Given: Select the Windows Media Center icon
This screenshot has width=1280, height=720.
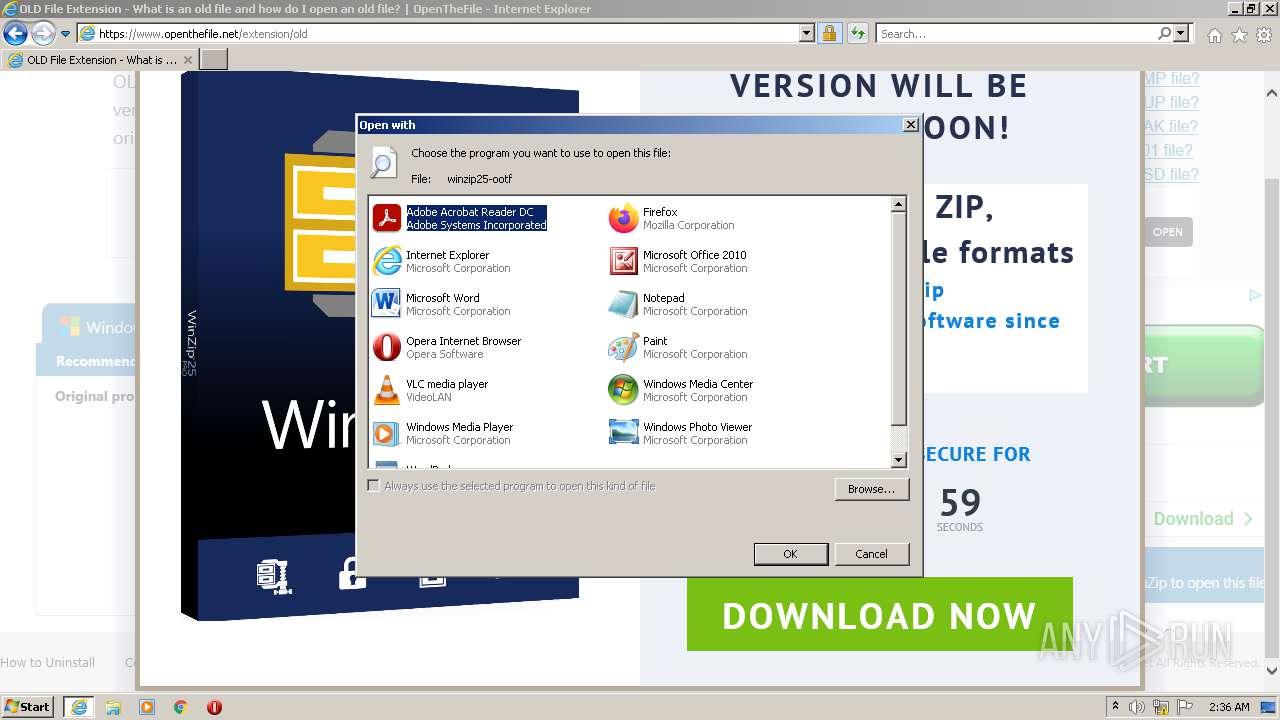Looking at the screenshot, I should tap(624, 390).
